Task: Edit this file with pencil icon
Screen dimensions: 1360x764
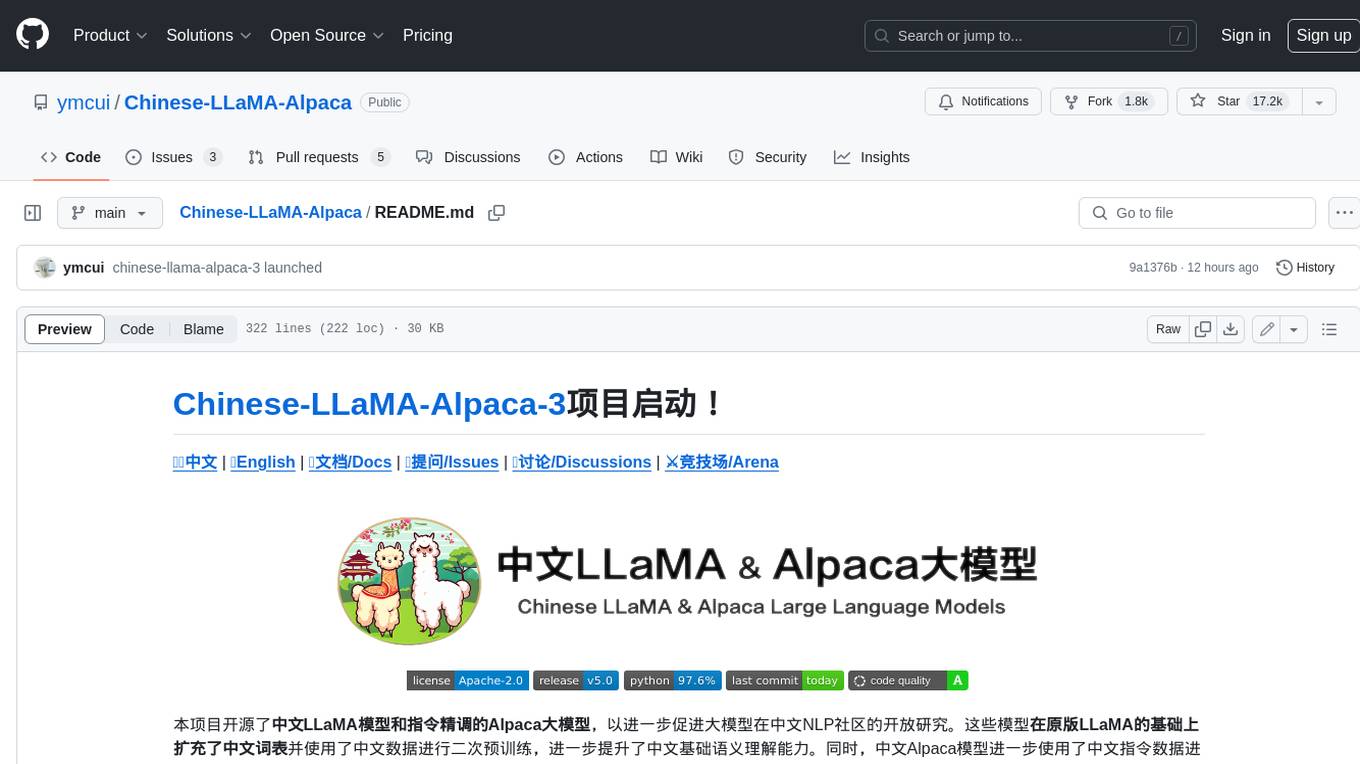Action: pyautogui.click(x=1267, y=329)
